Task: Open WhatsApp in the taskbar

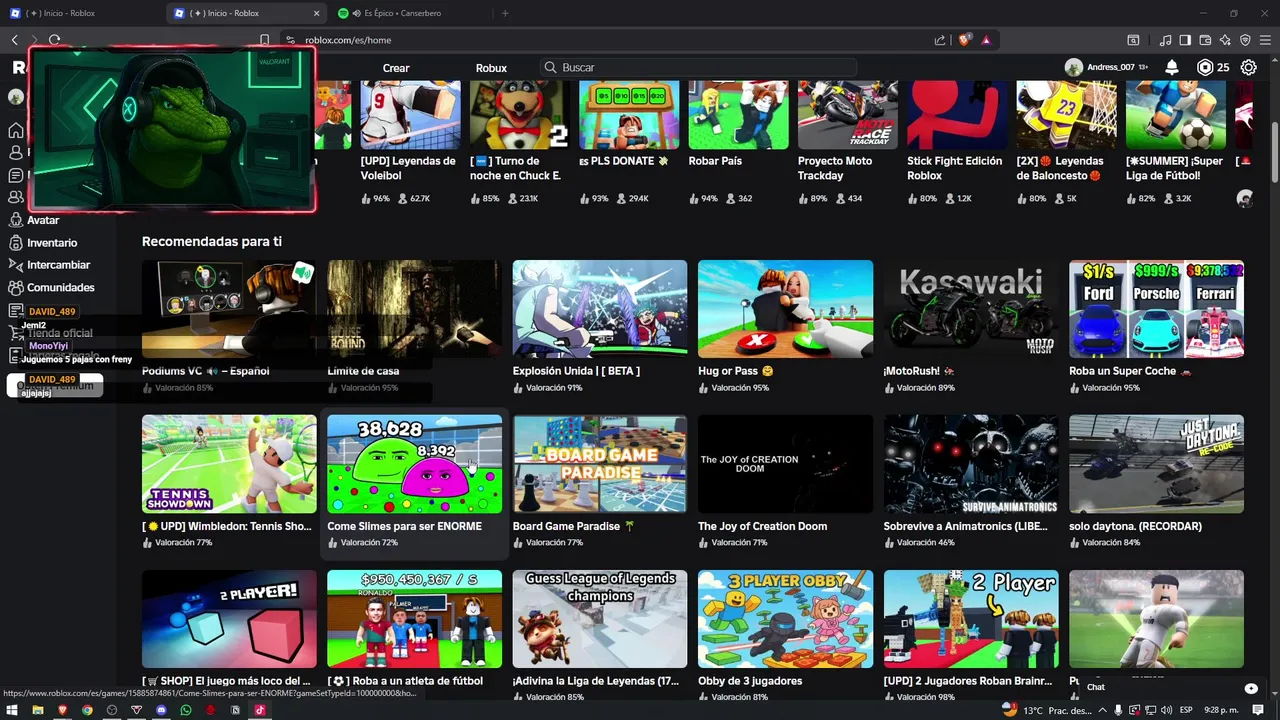Action: (x=186, y=710)
